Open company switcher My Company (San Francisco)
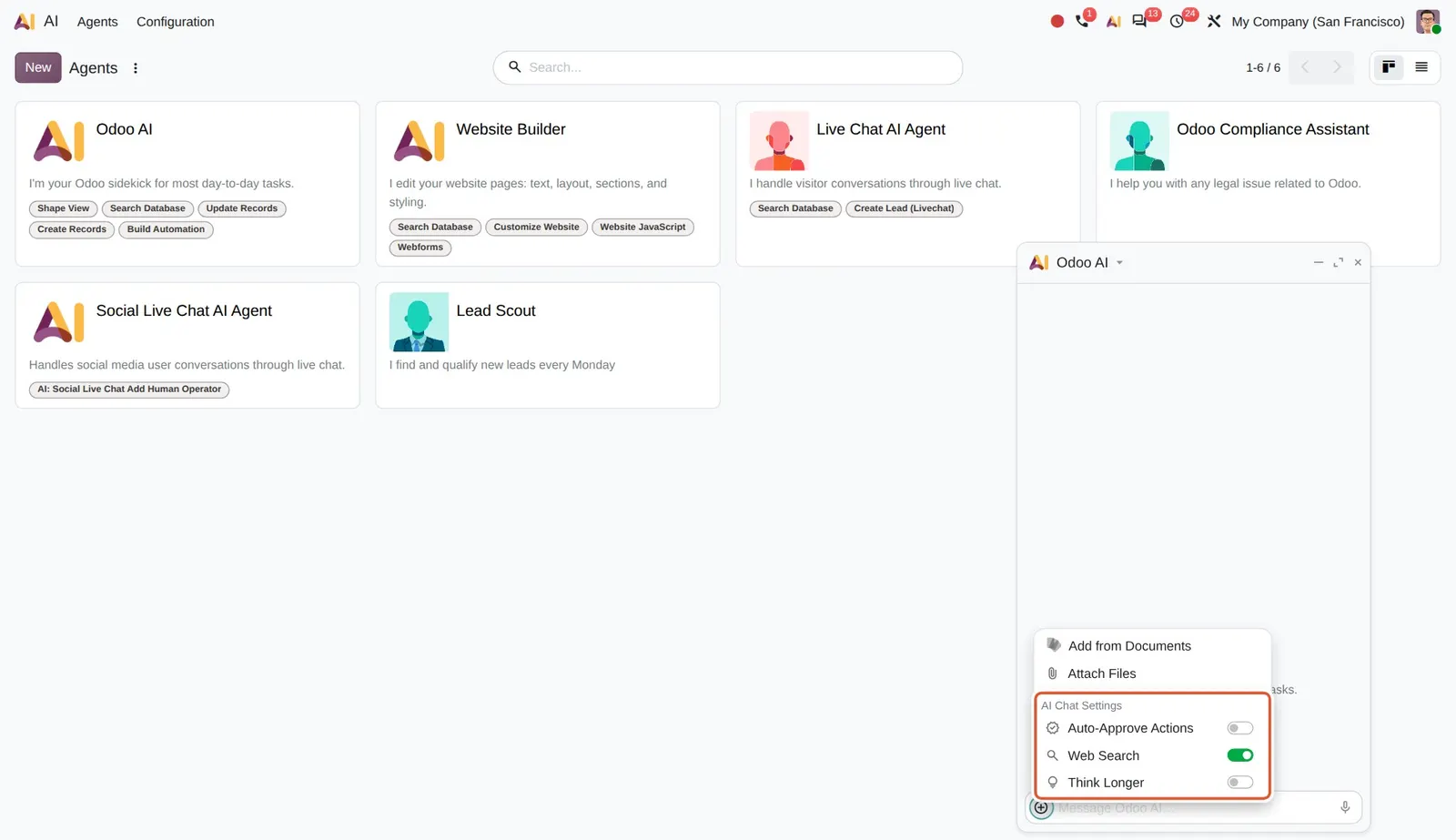1456x840 pixels. [1318, 22]
